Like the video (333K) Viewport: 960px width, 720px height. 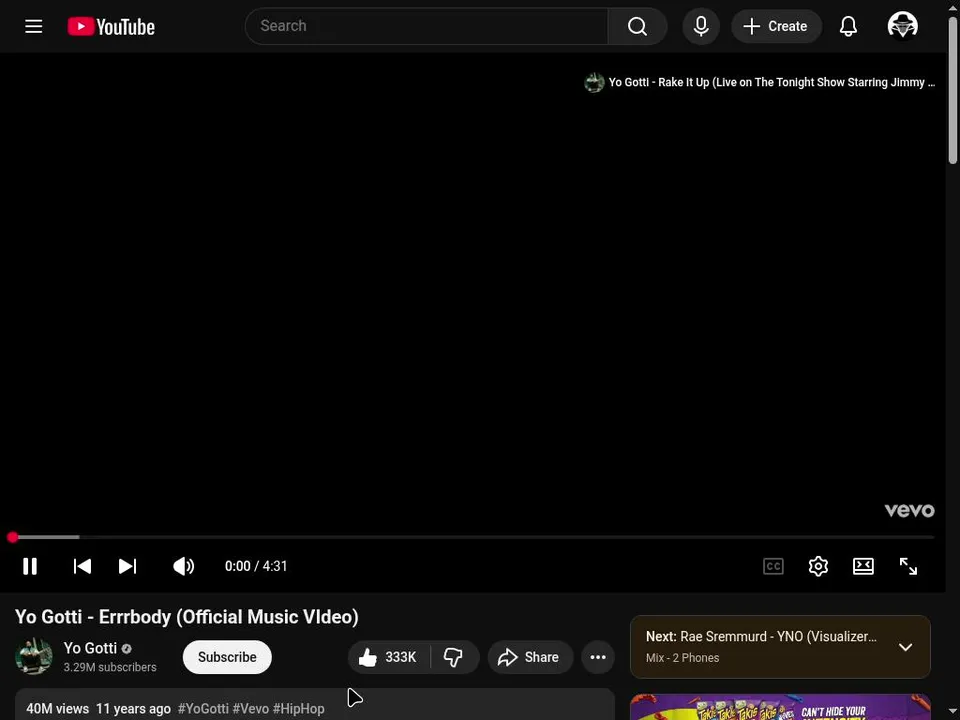(x=388, y=657)
